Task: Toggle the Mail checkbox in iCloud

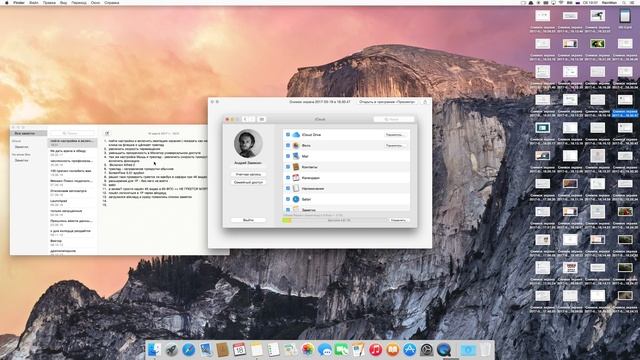Action: 288,156
